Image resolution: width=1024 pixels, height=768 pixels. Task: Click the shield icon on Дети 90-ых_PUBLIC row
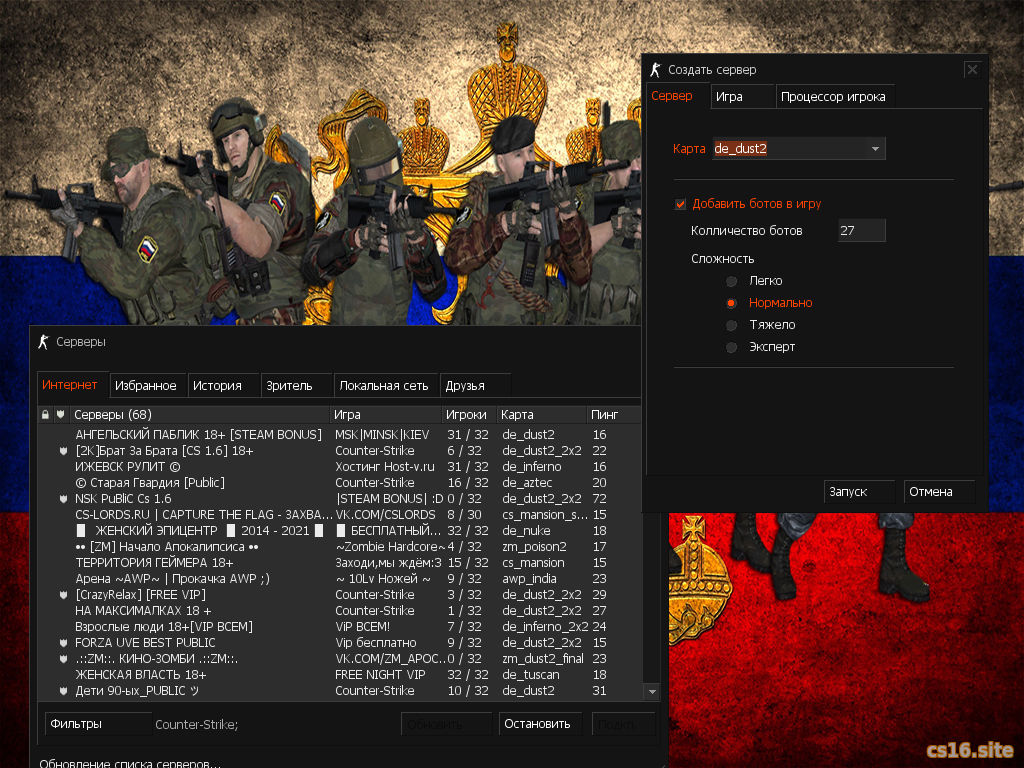(63, 691)
